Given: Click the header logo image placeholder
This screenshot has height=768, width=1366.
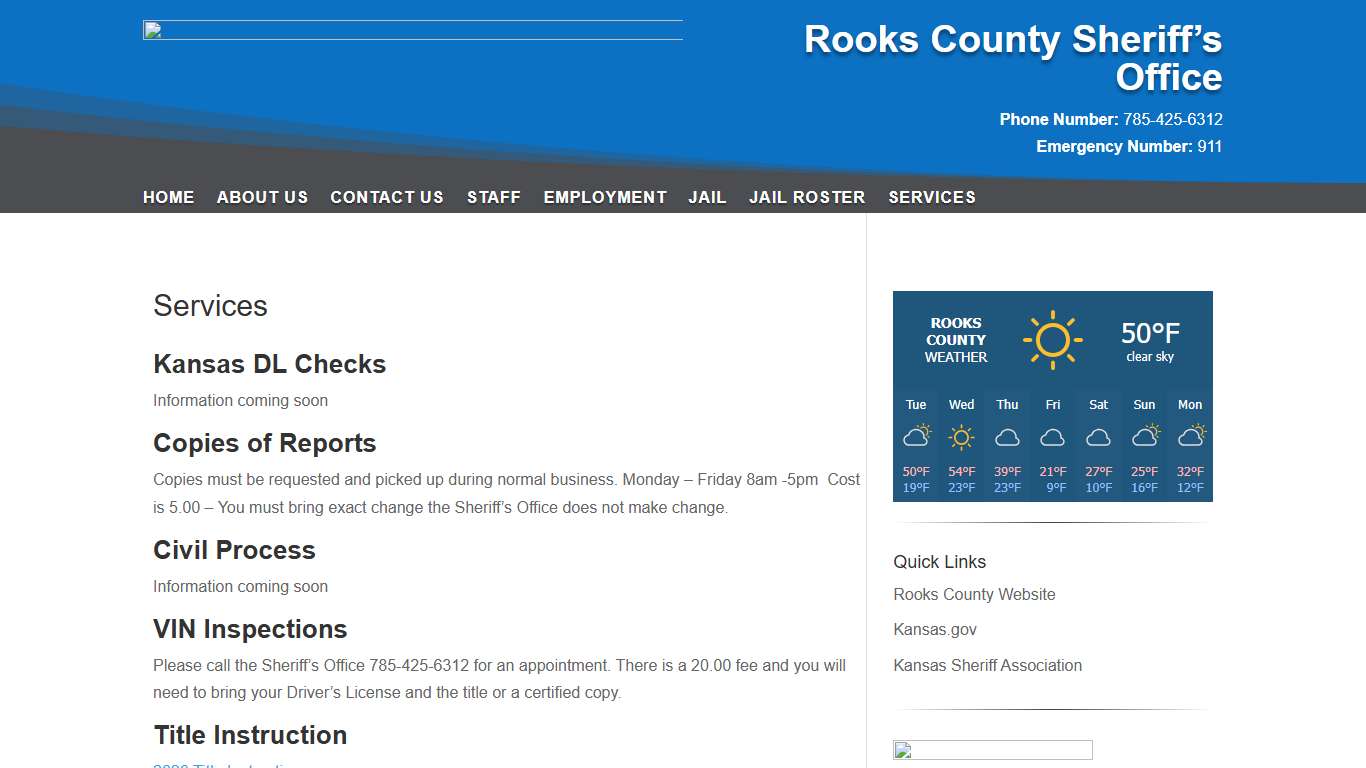Looking at the screenshot, I should [412, 29].
